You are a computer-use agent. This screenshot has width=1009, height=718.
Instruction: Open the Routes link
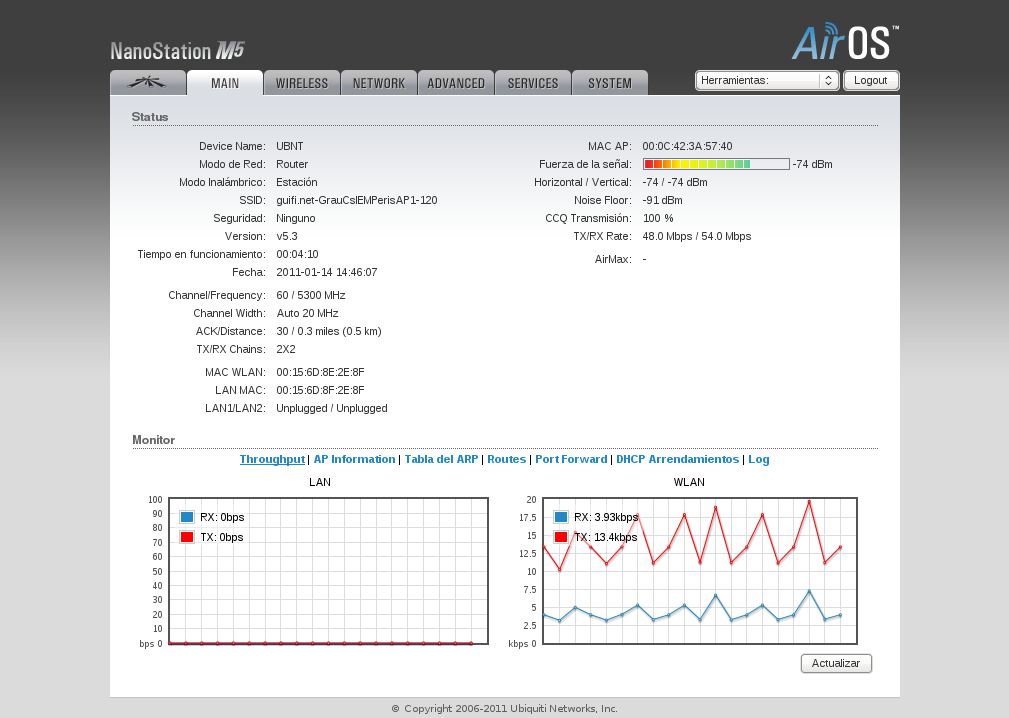click(506, 459)
